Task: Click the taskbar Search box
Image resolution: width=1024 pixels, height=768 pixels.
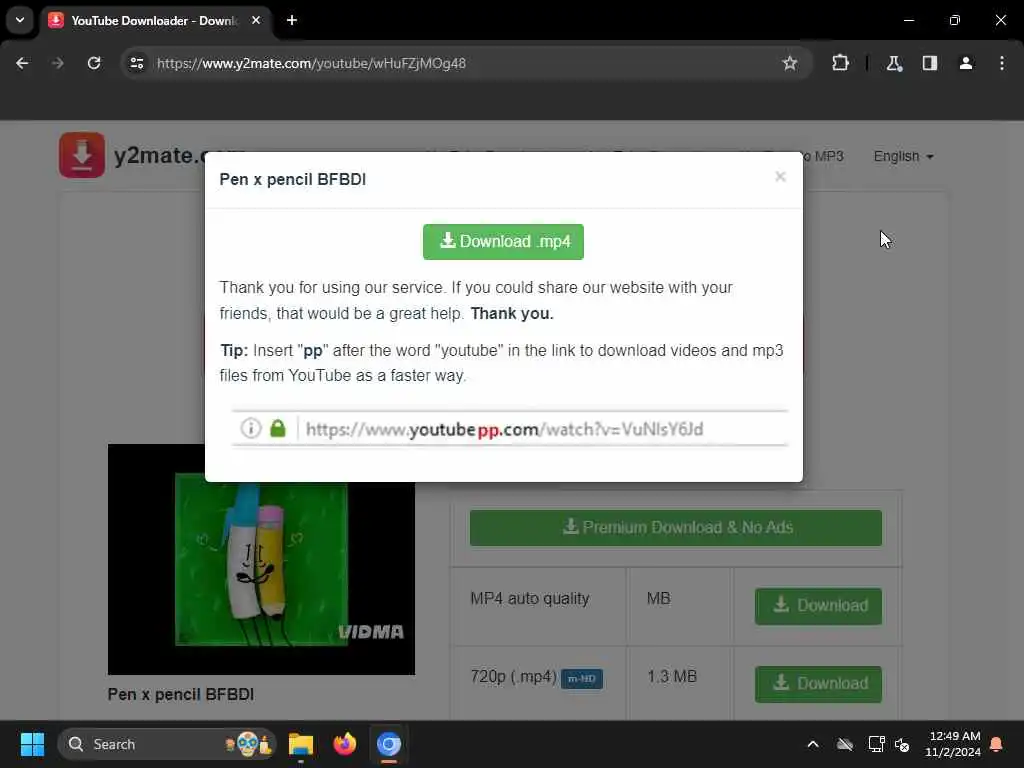Action: 167,744
